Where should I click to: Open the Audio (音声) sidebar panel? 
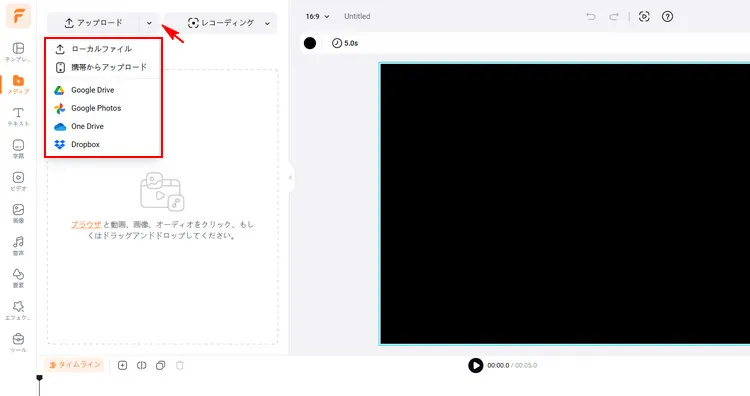click(x=18, y=246)
